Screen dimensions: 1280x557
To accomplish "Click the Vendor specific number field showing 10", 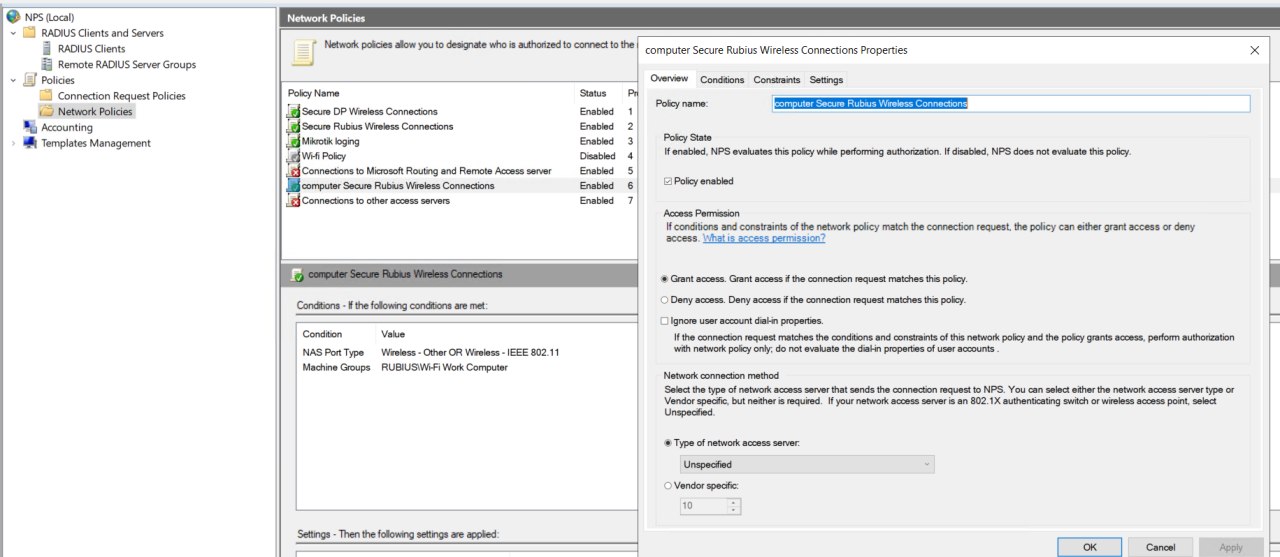I will [703, 506].
